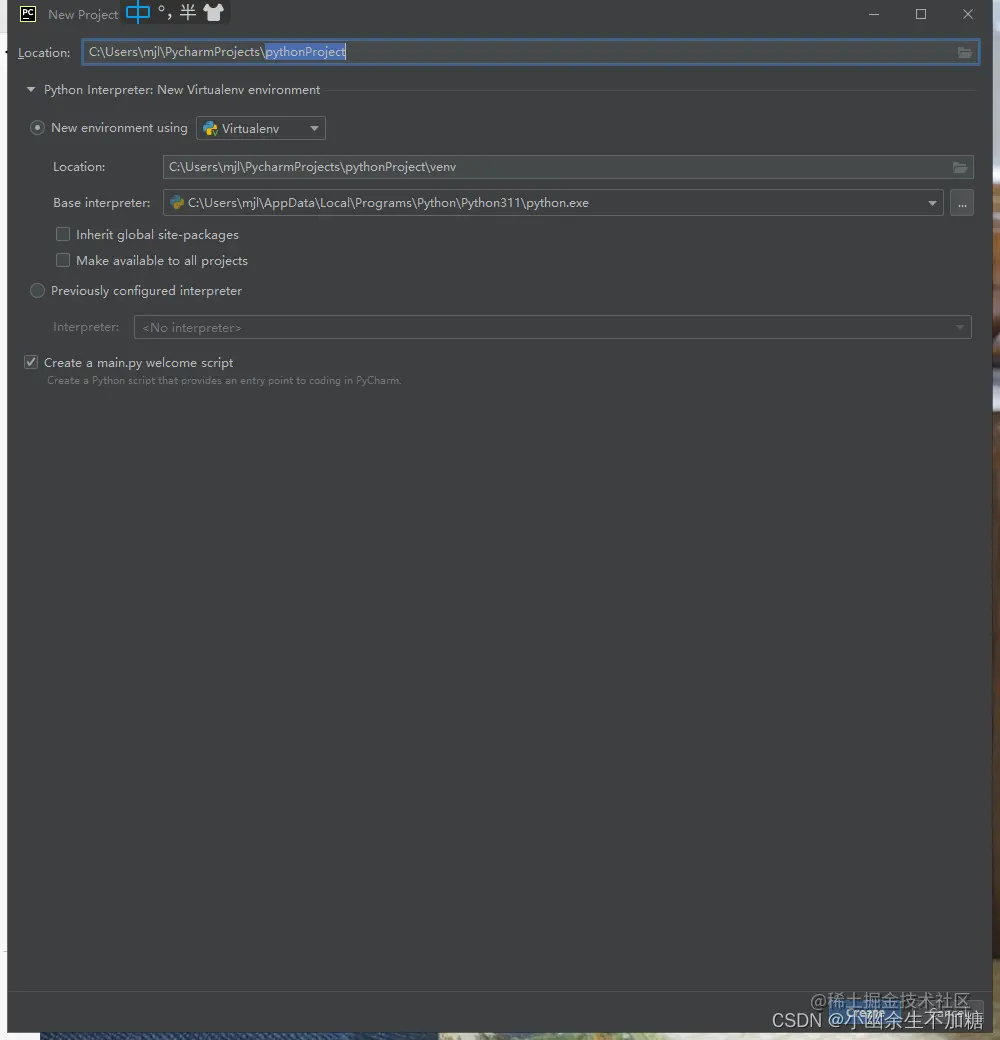Click the 'Python Interpreter: New Virtualenv environment' heading
The height and width of the screenshot is (1040, 1000).
point(182,90)
